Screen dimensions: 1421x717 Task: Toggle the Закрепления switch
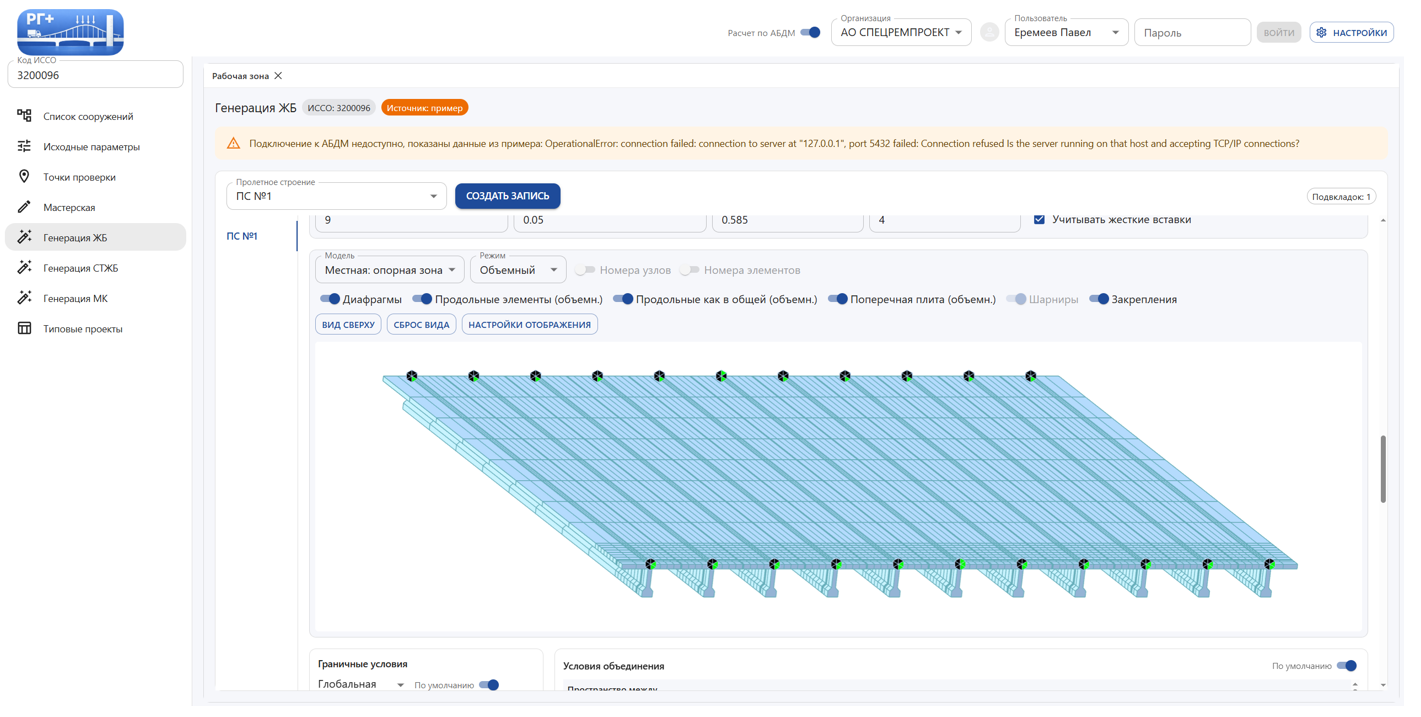[x=1099, y=299]
